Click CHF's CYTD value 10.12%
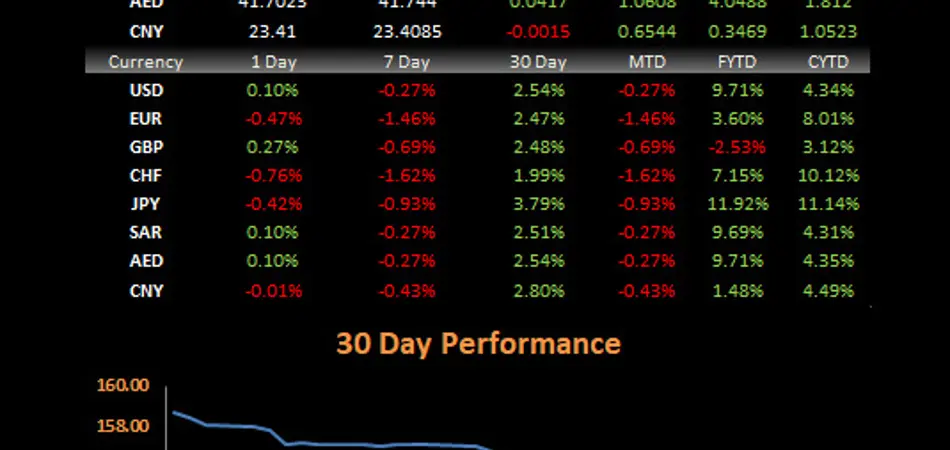The image size is (950, 450). point(830,176)
